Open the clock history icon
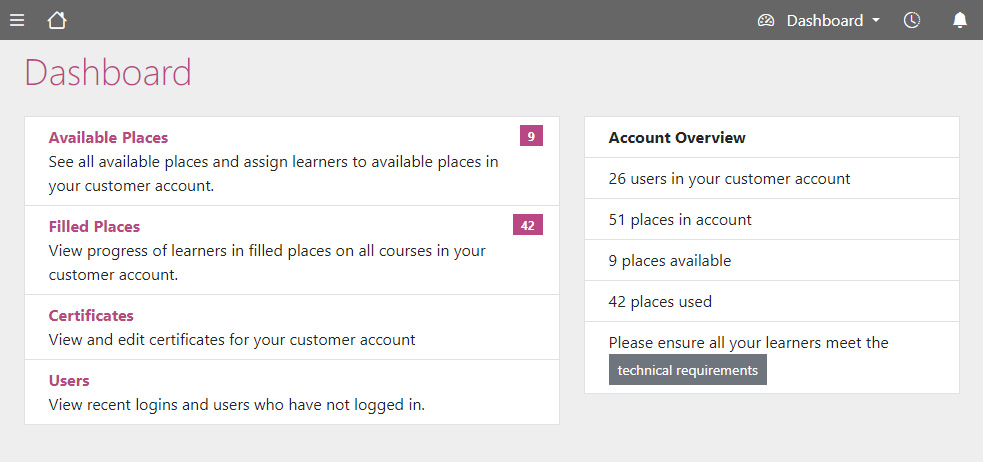Image resolution: width=983 pixels, height=462 pixels. (x=912, y=20)
